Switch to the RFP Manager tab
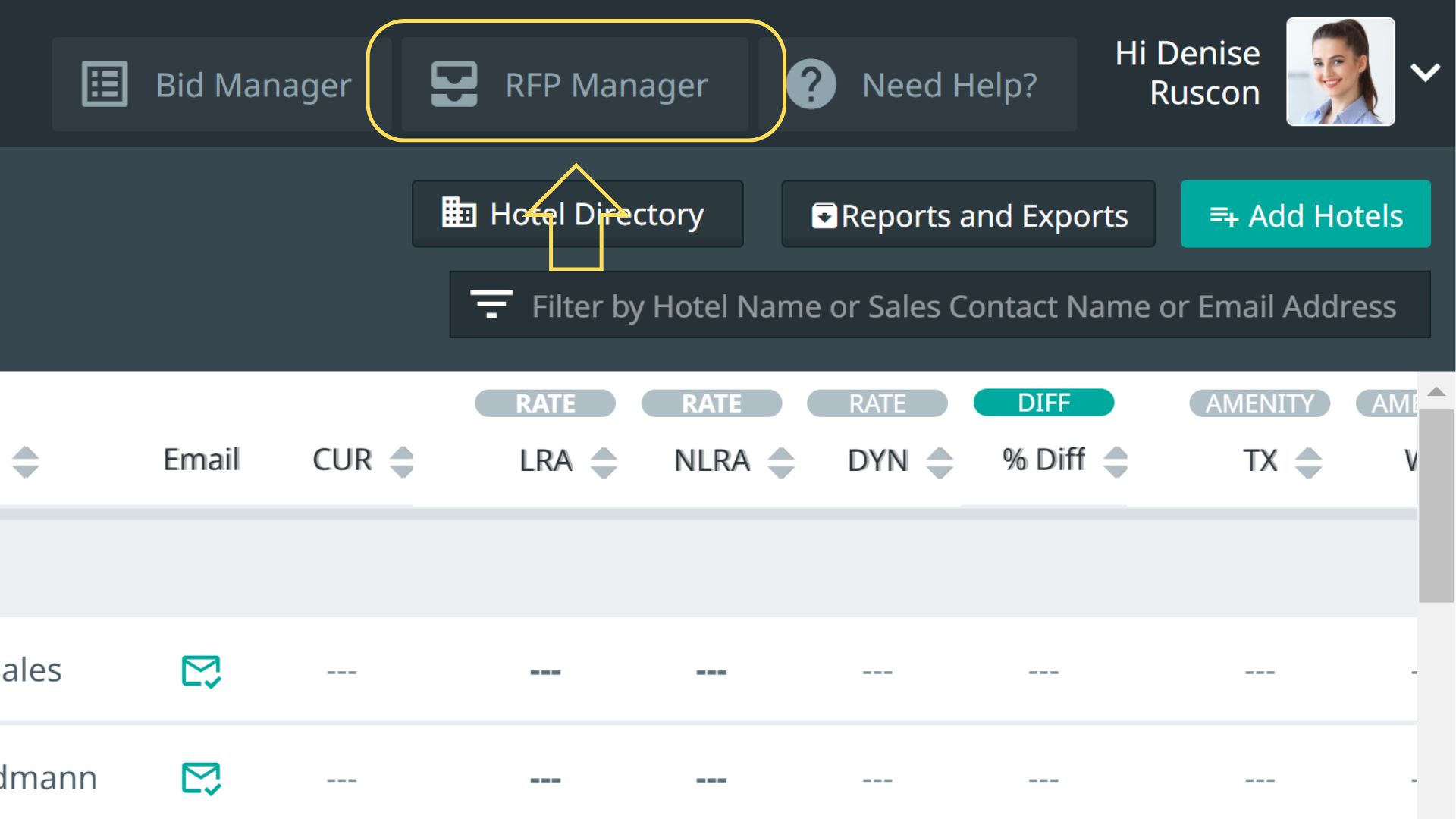The width and height of the screenshot is (1456, 819). (x=607, y=85)
